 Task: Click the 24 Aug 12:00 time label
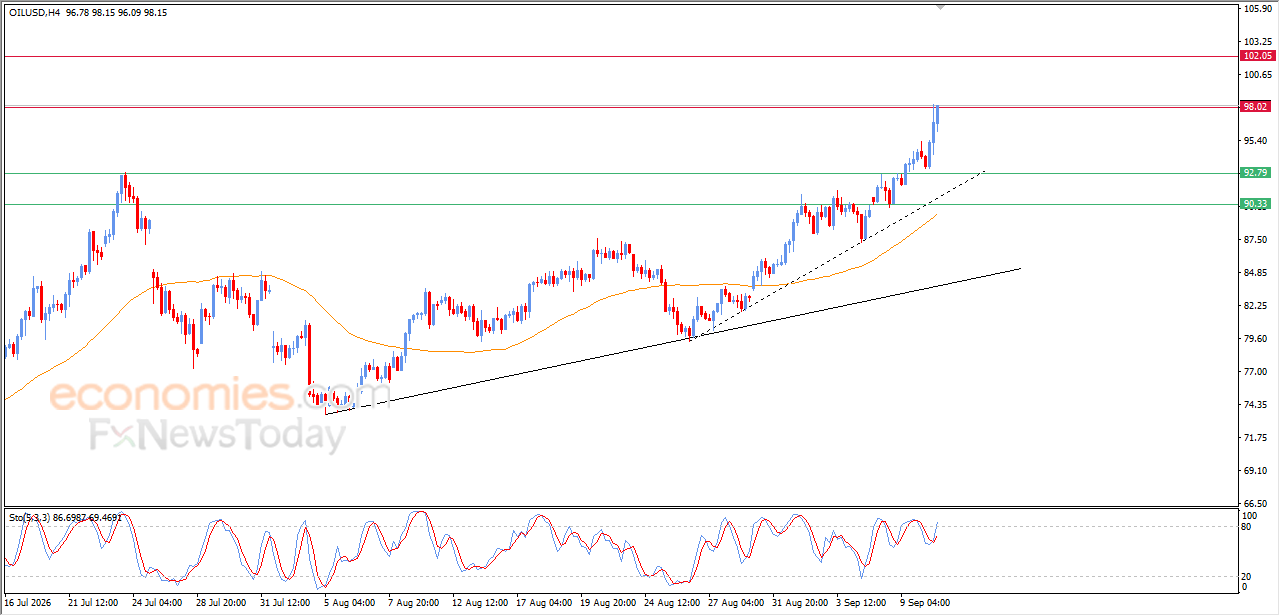[670, 603]
